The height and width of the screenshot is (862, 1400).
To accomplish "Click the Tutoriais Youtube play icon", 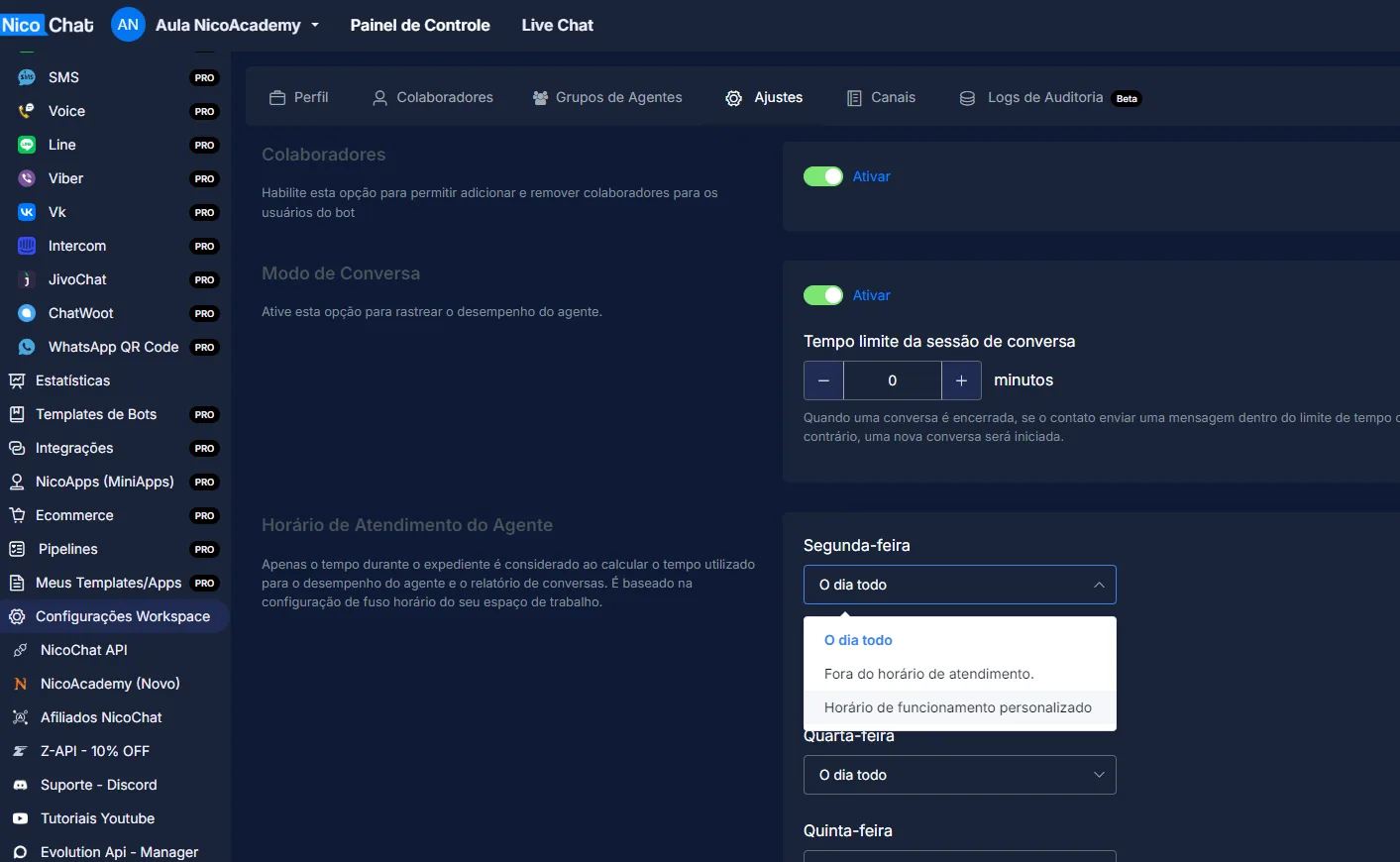I will point(20,818).
